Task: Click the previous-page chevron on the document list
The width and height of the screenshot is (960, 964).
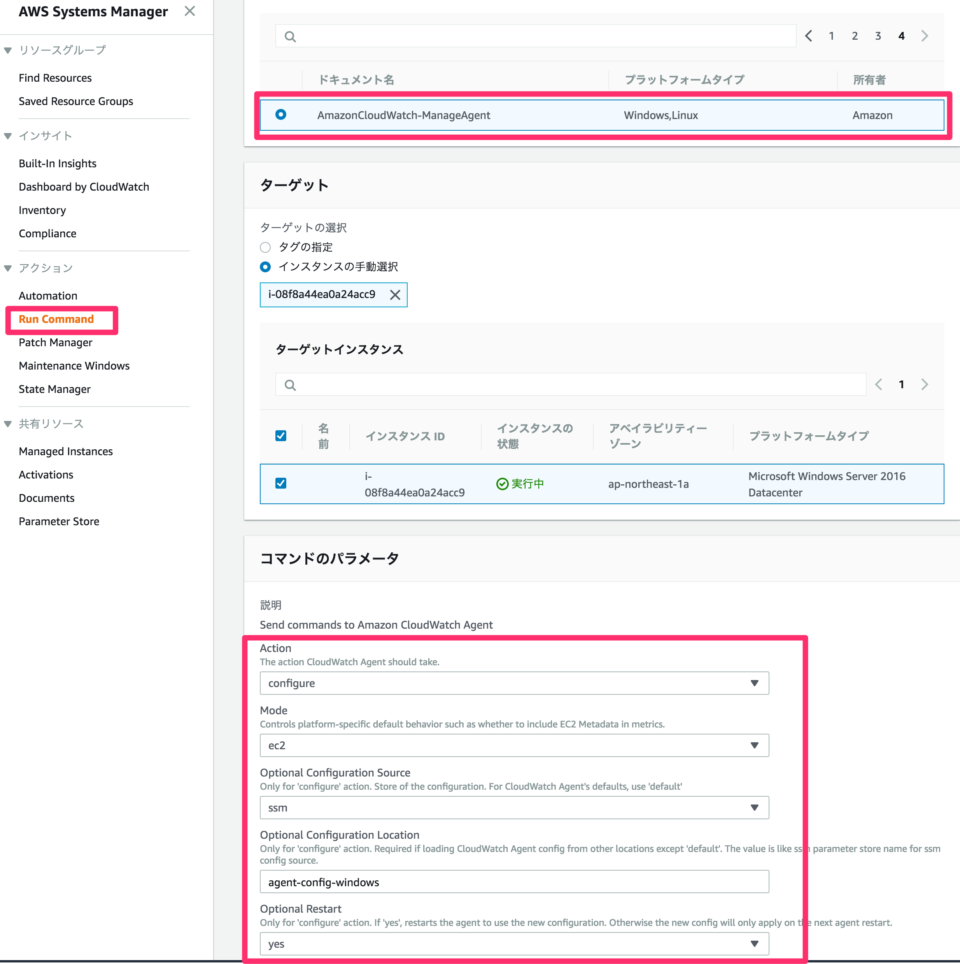Action: click(x=808, y=35)
